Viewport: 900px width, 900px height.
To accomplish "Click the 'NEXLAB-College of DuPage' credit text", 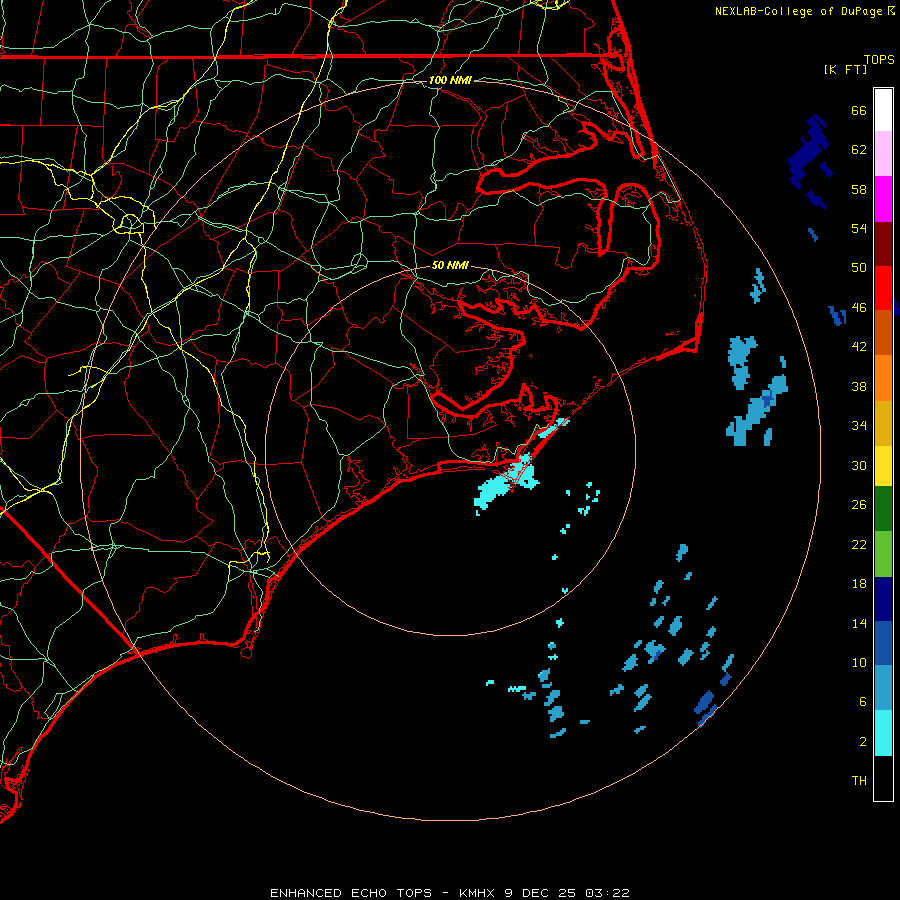I will coord(800,11).
